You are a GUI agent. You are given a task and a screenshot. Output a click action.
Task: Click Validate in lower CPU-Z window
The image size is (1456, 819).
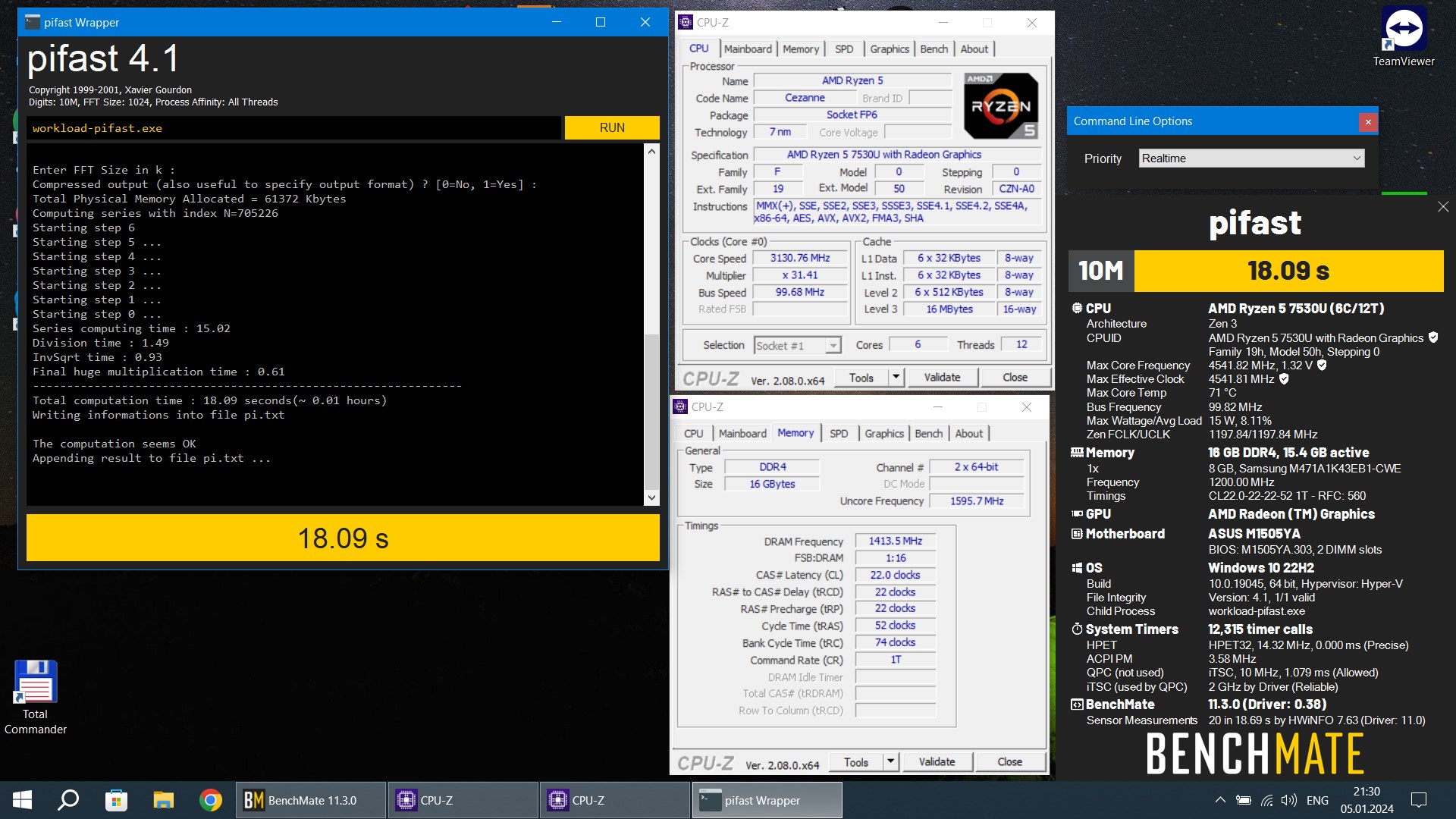937,762
